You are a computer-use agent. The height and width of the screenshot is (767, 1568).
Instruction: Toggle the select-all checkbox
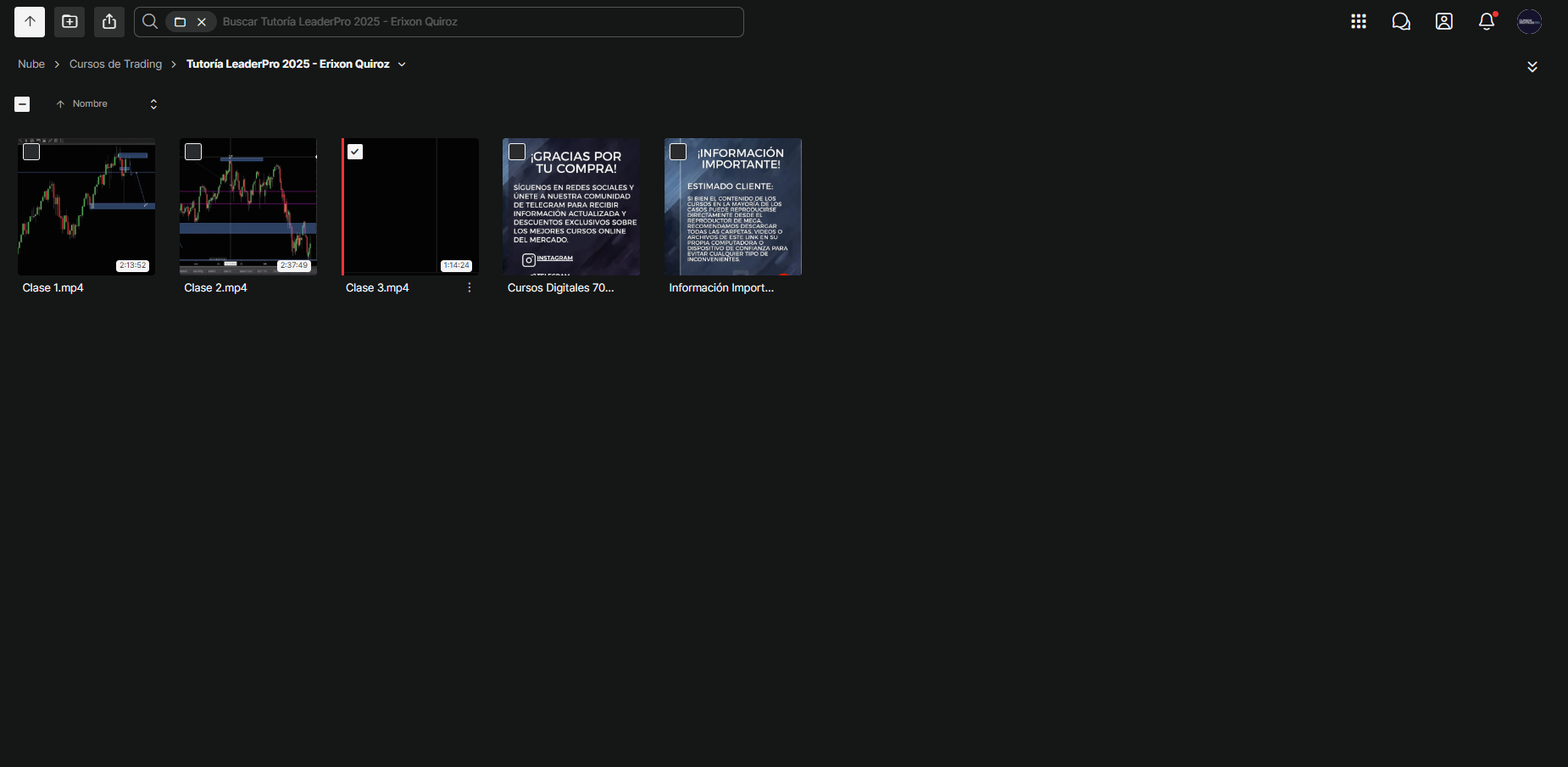[22, 104]
